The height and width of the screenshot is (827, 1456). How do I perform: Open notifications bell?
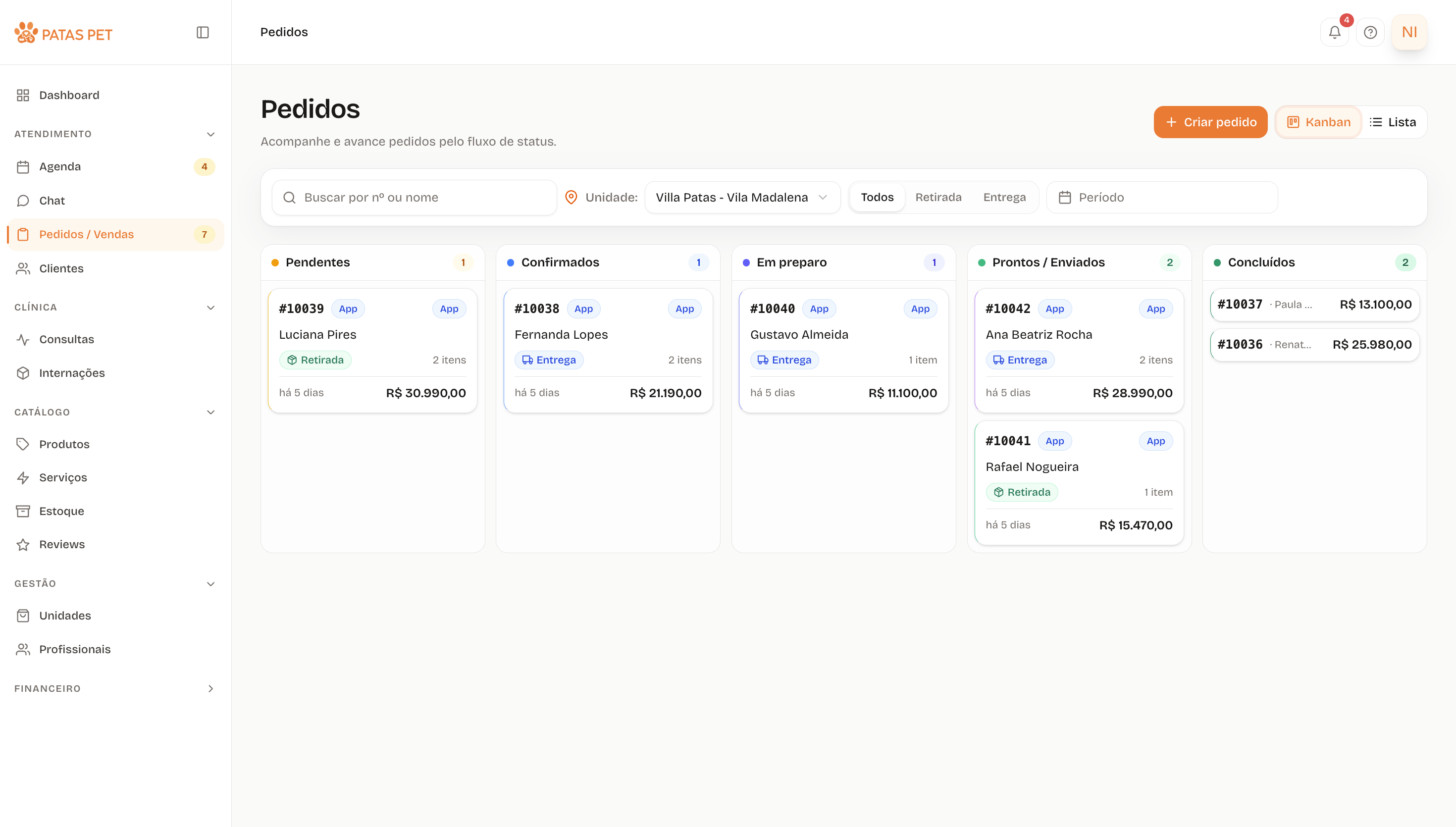pos(1335,32)
